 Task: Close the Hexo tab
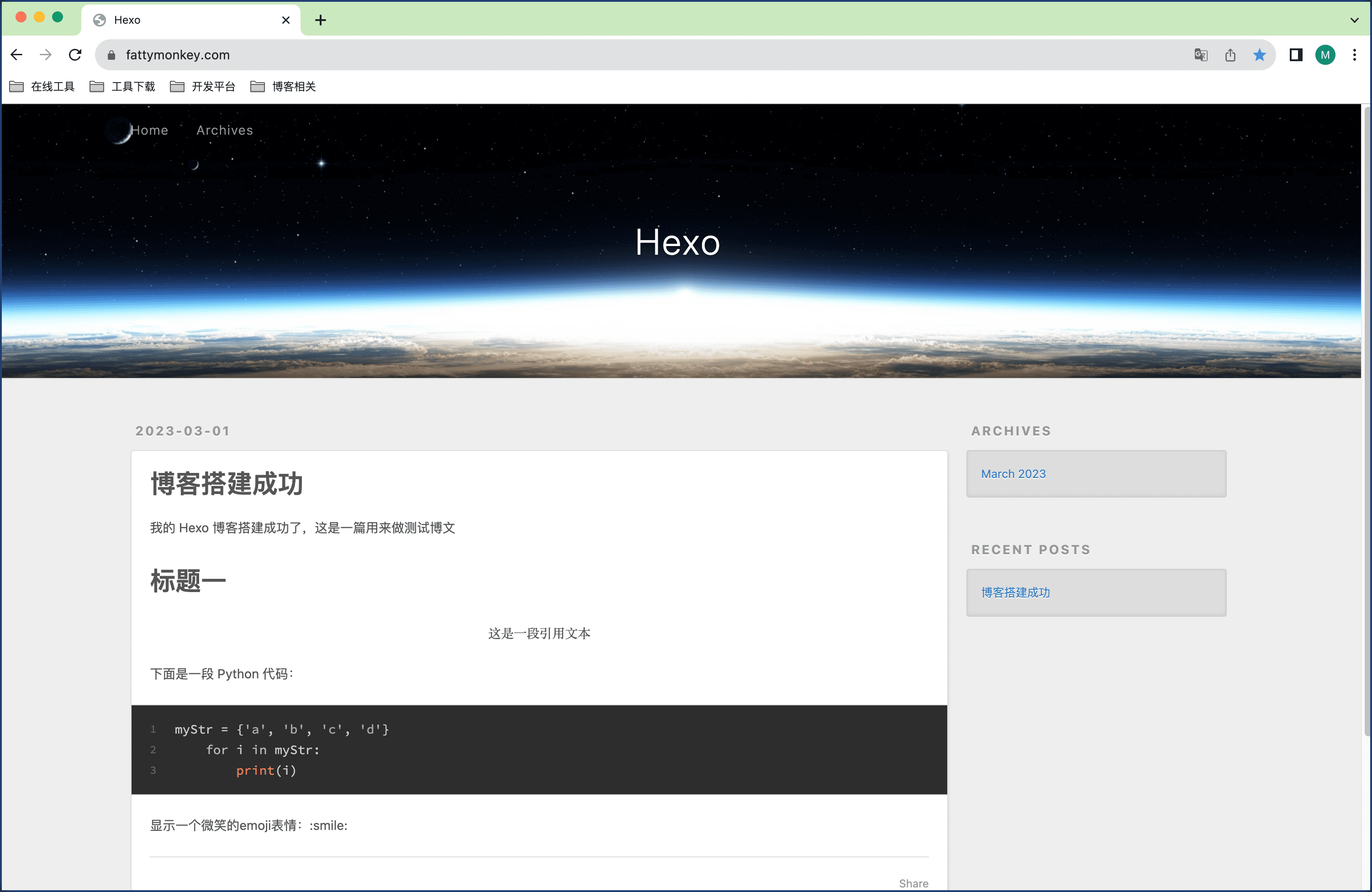tap(285, 20)
